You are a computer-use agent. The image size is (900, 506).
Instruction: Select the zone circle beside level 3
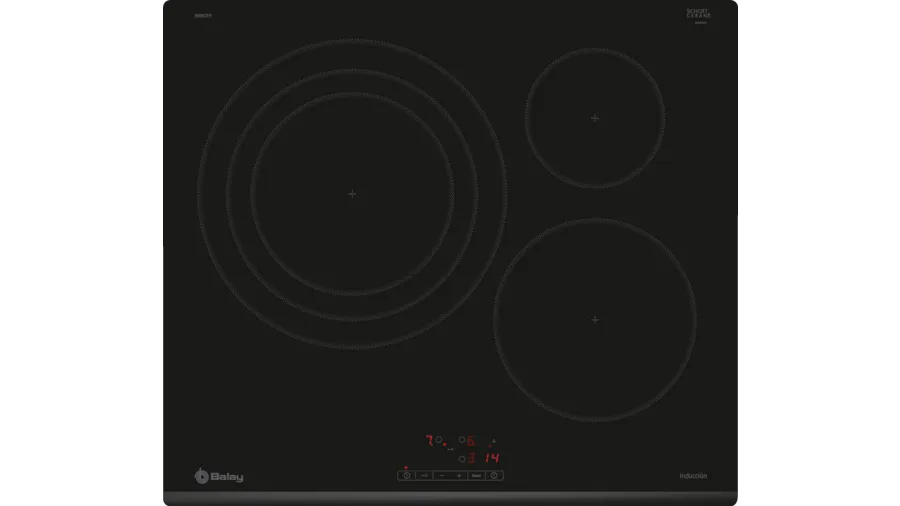click(462, 458)
